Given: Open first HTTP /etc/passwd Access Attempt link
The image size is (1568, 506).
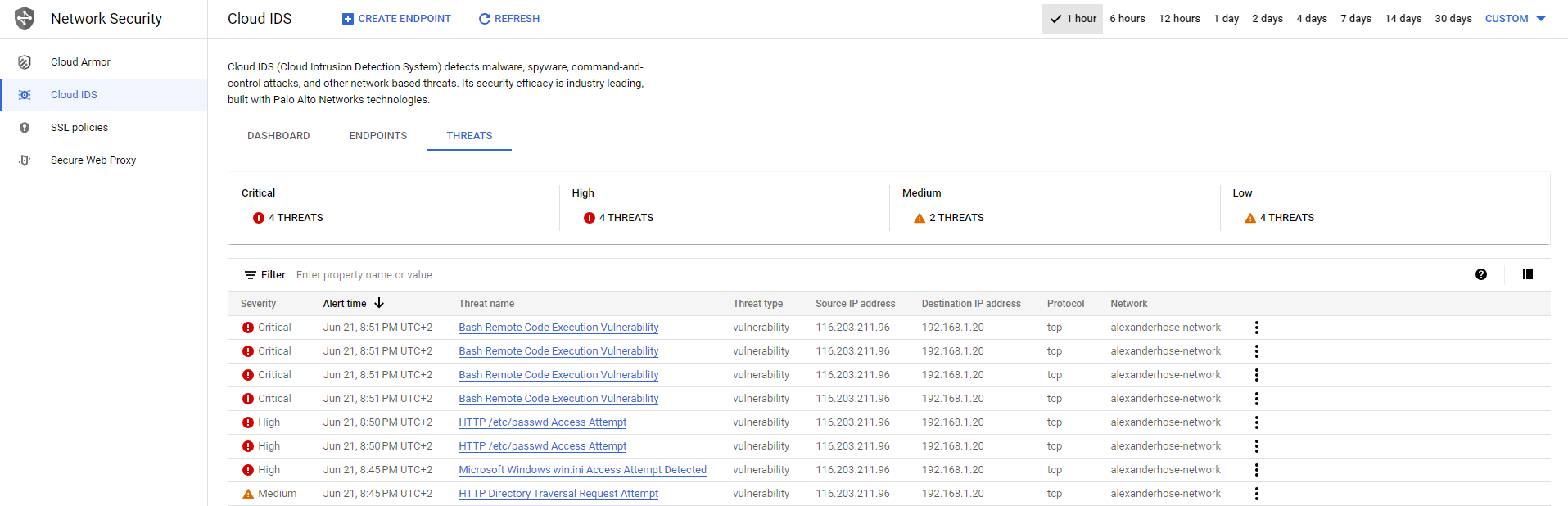Looking at the screenshot, I should click(542, 422).
